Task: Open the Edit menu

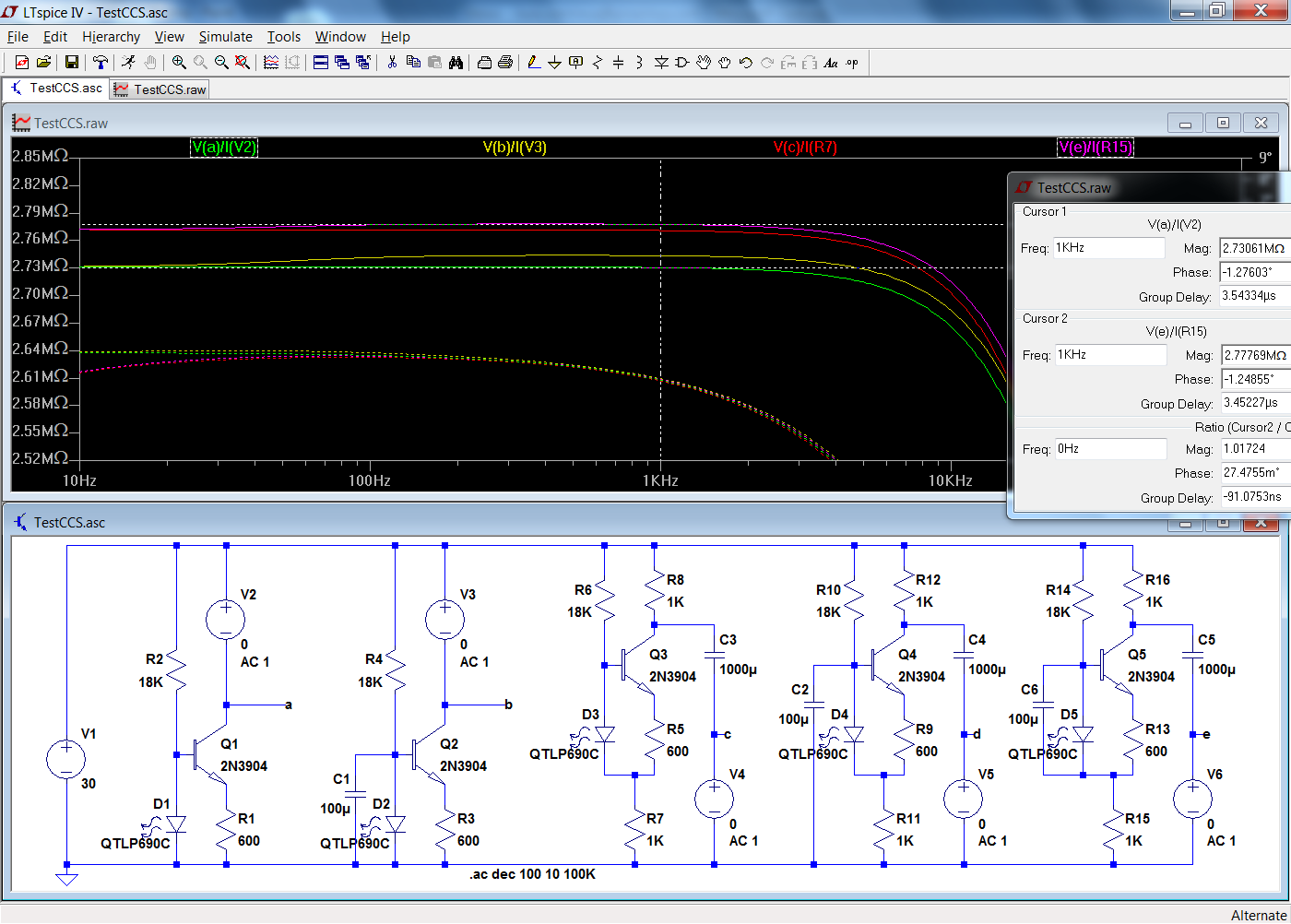Action: [55, 37]
